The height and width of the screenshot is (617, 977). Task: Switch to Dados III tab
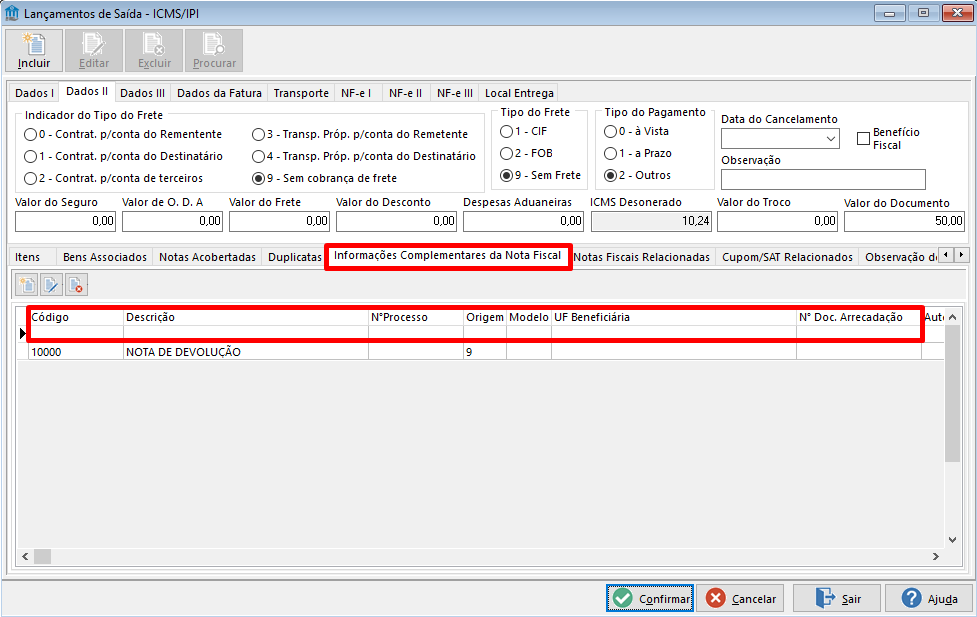(142, 93)
